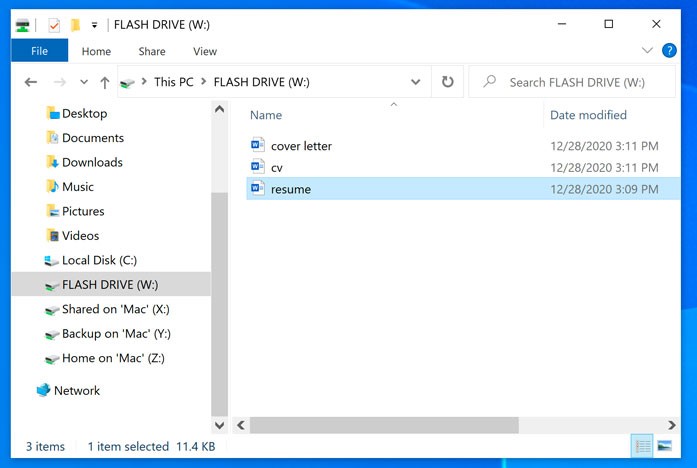Screen dimensions: 697x468
Task: Click the Properties checkmark icon in title bar
Action: click(x=54, y=24)
